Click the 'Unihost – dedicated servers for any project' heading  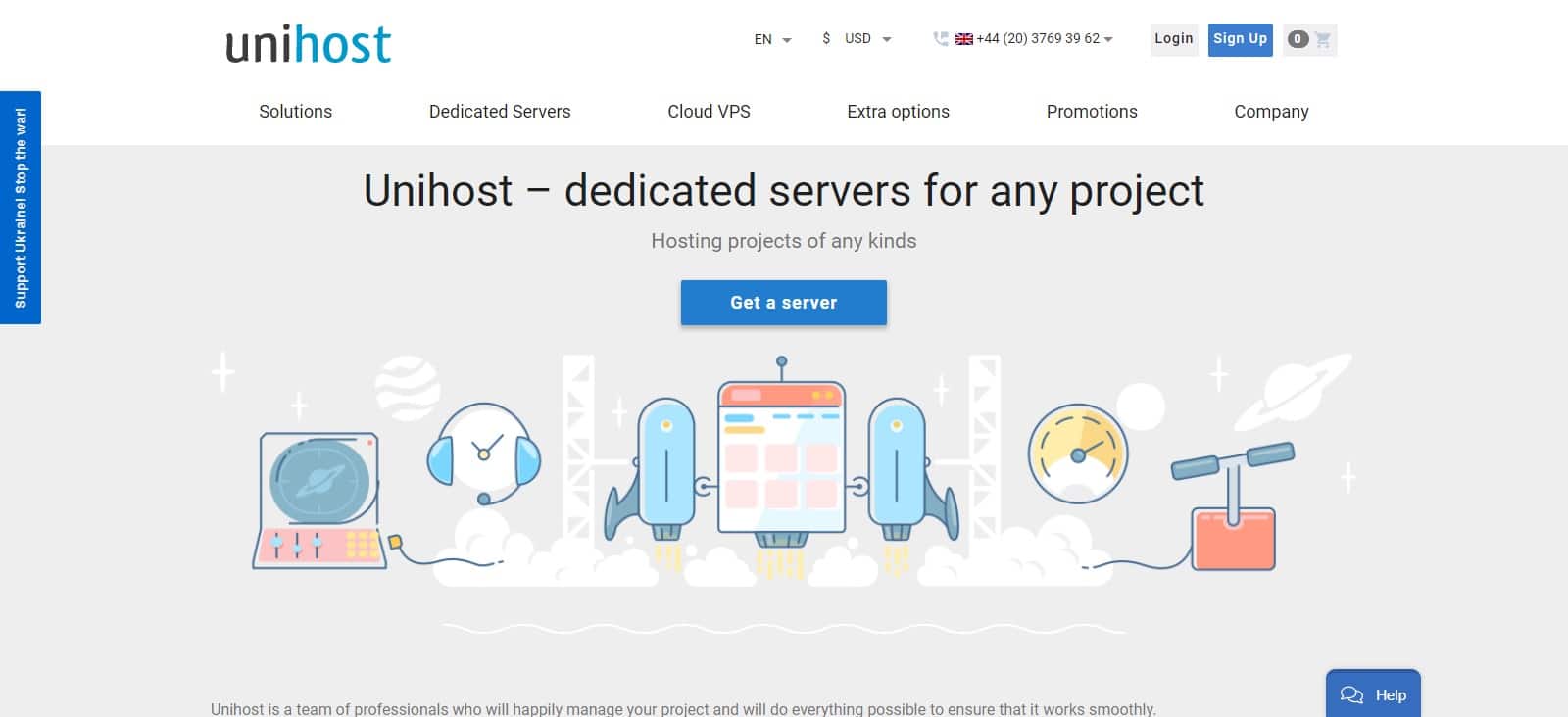coord(784,190)
